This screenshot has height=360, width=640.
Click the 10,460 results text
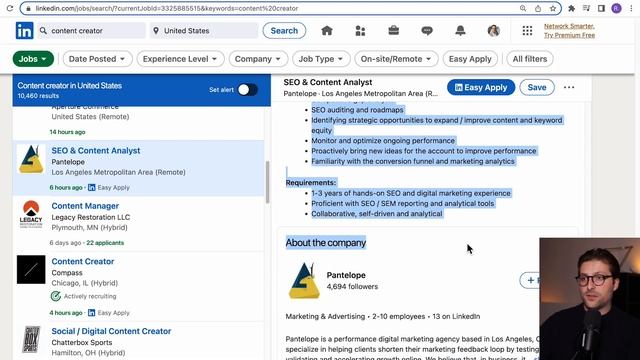pos(38,96)
